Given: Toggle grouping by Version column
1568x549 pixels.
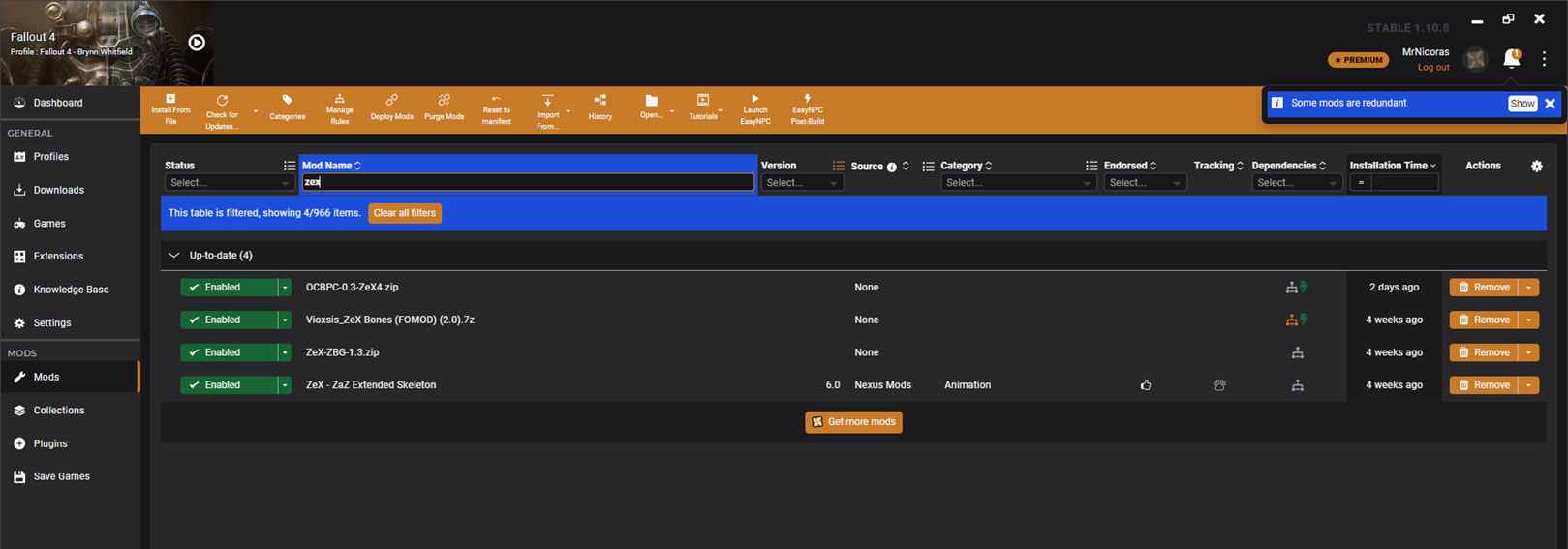Looking at the screenshot, I should (838, 166).
